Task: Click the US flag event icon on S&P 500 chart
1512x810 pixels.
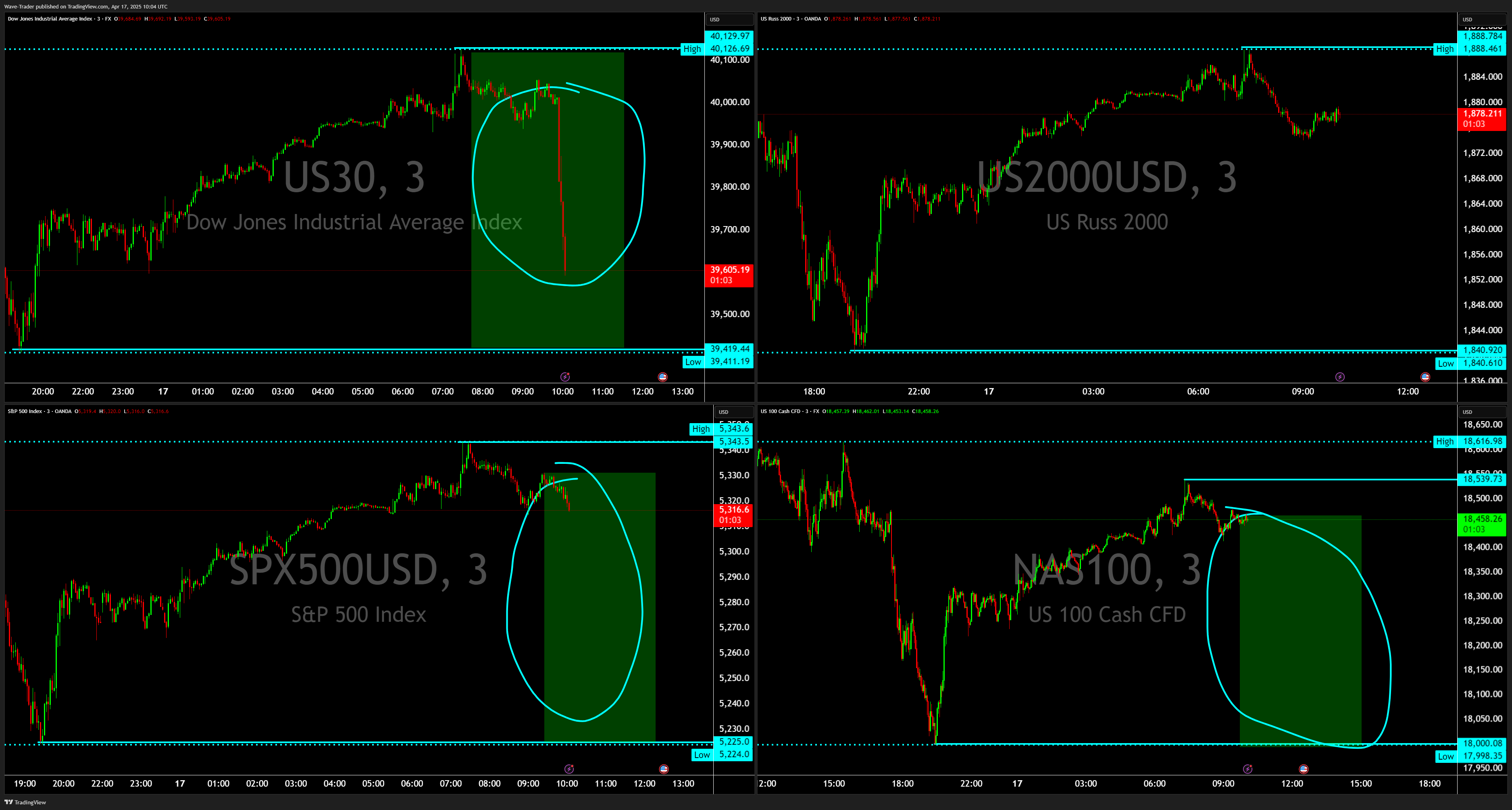Action: (664, 768)
